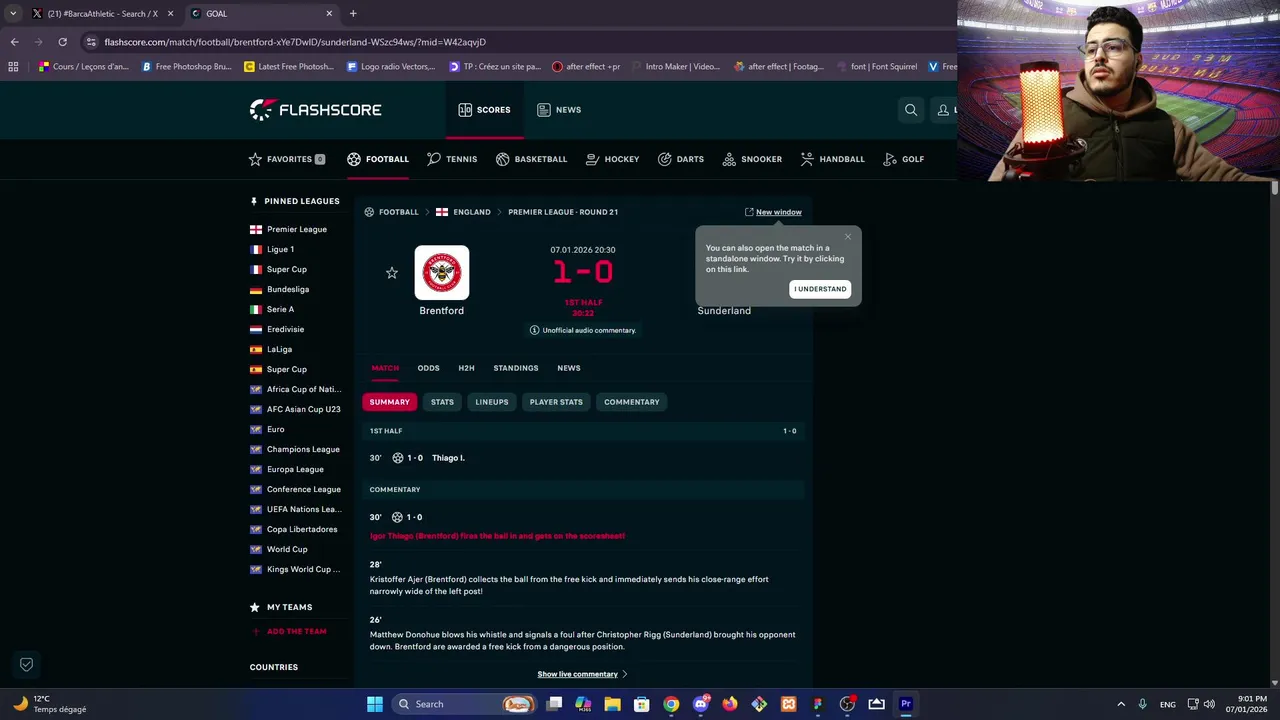Open File Explorer from the taskbar

pos(612,704)
